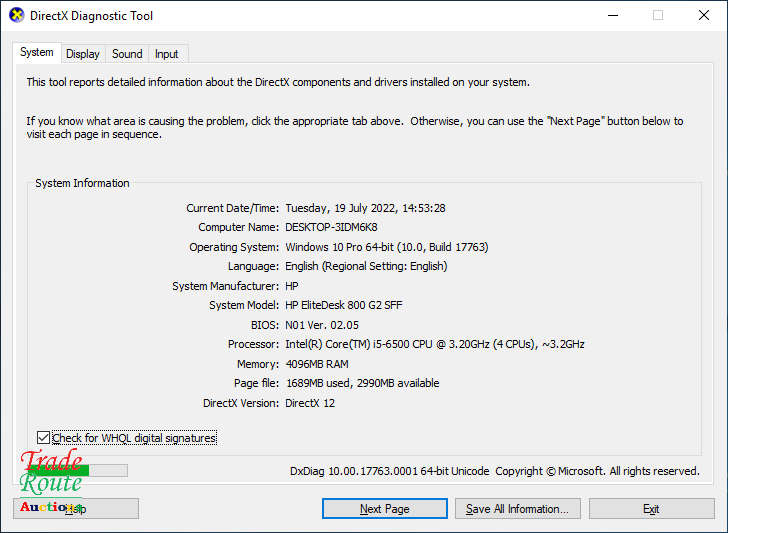
Task: Click the Processor value text
Action: 434,344
